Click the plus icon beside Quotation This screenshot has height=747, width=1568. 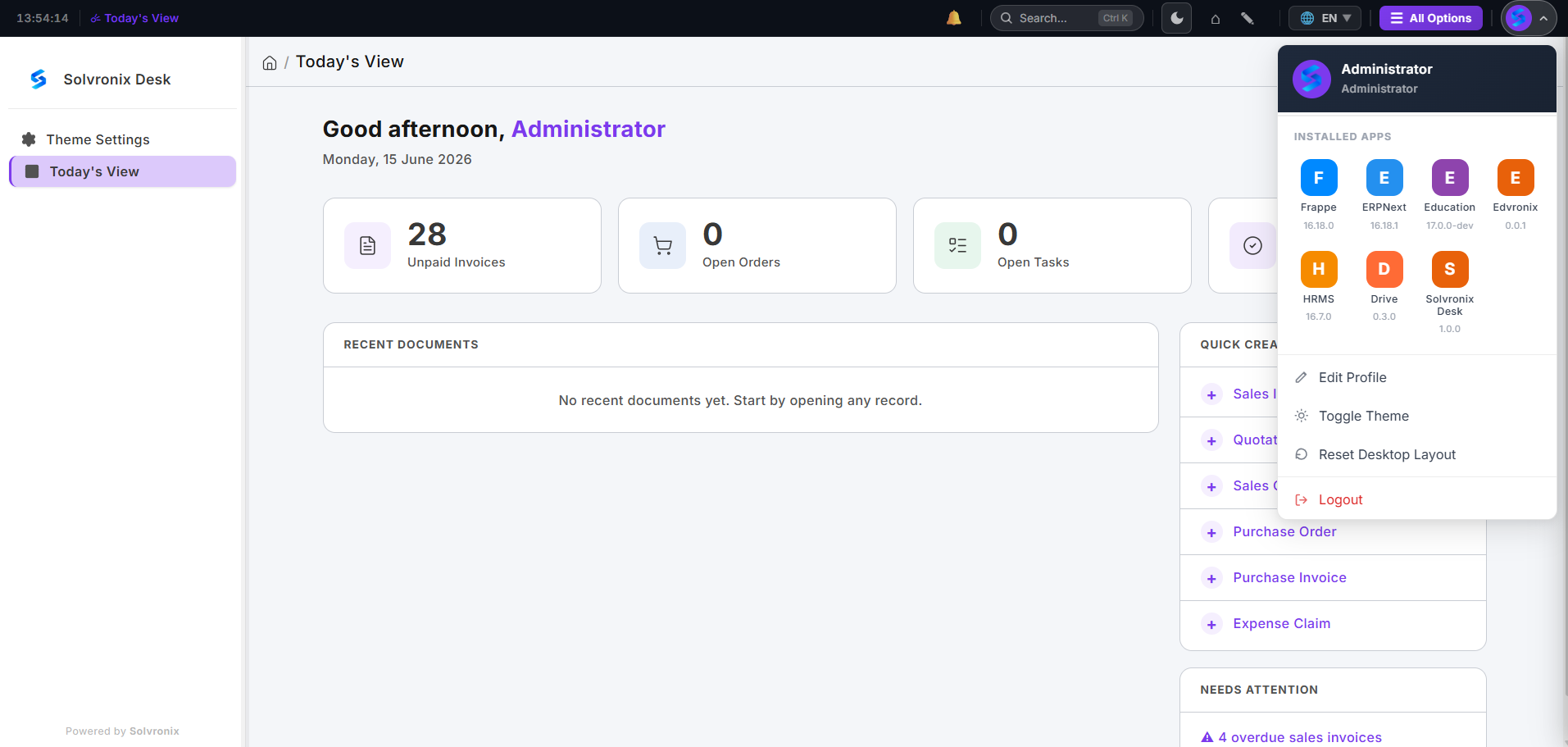[x=1211, y=441]
